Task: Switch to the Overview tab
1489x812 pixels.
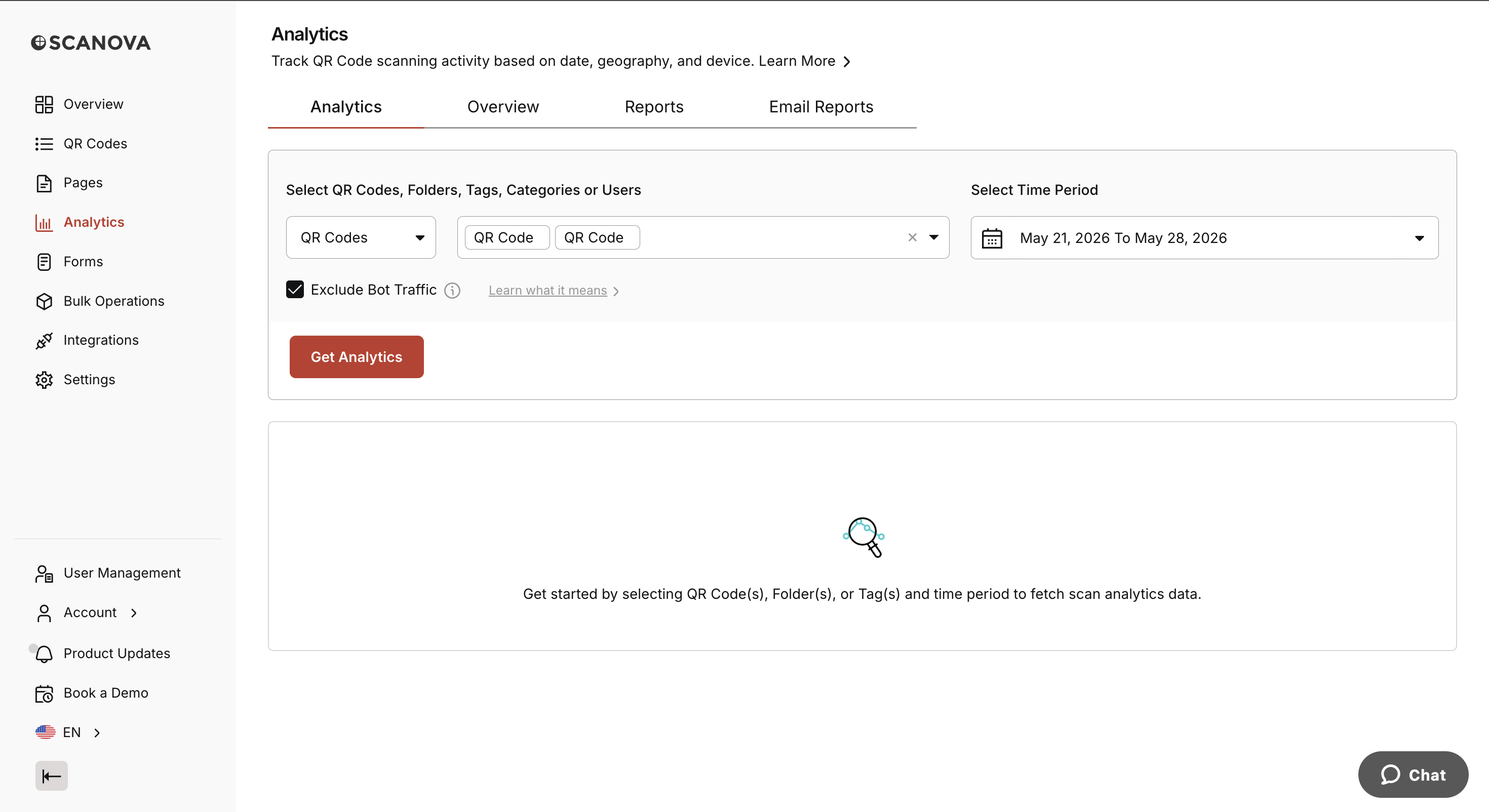Action: 503,107
